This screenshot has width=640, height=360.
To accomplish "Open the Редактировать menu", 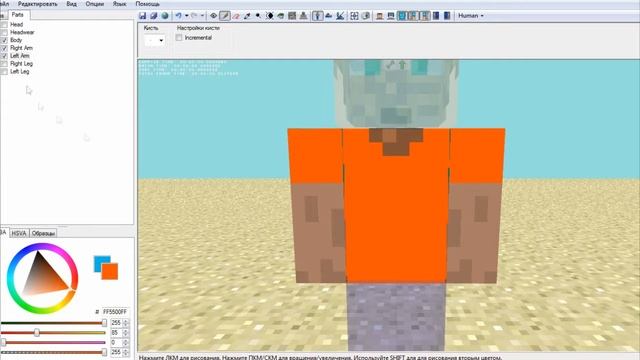I will [x=38, y=4].
